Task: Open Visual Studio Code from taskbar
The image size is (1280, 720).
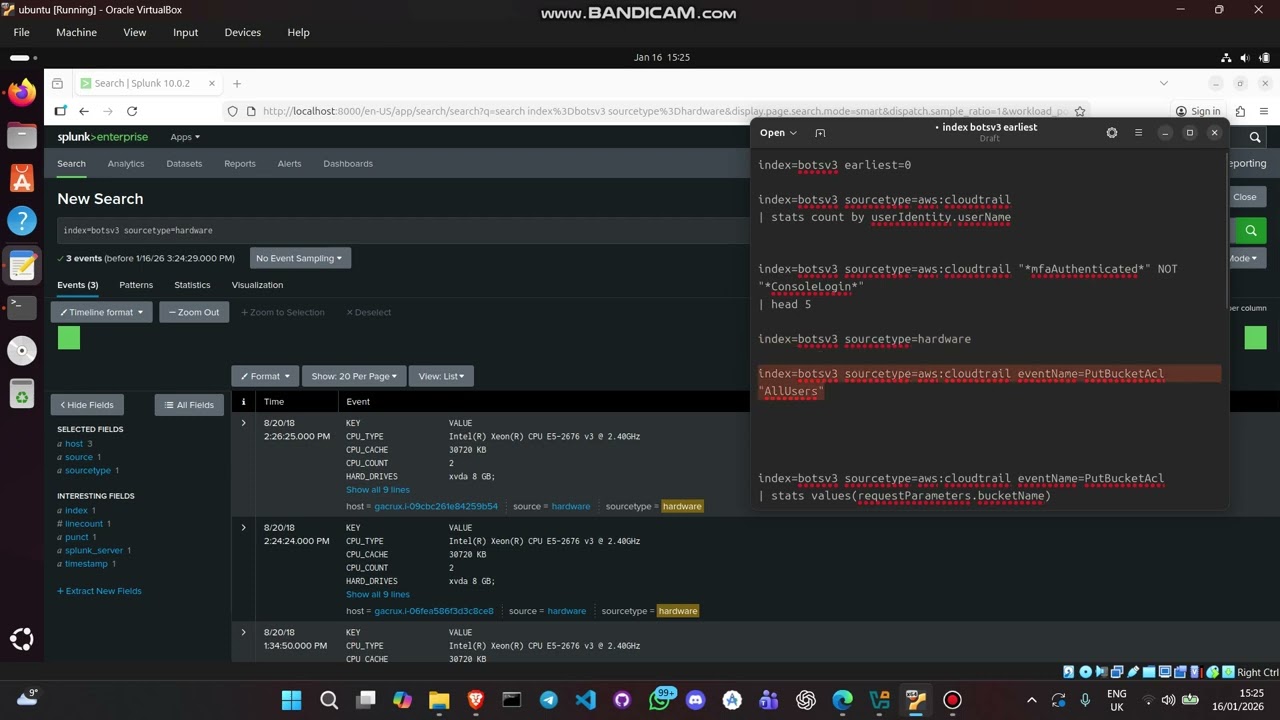Action: pos(586,699)
